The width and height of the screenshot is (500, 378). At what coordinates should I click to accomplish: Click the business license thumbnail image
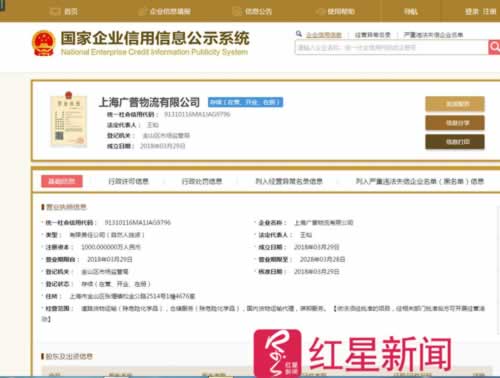tap(69, 119)
